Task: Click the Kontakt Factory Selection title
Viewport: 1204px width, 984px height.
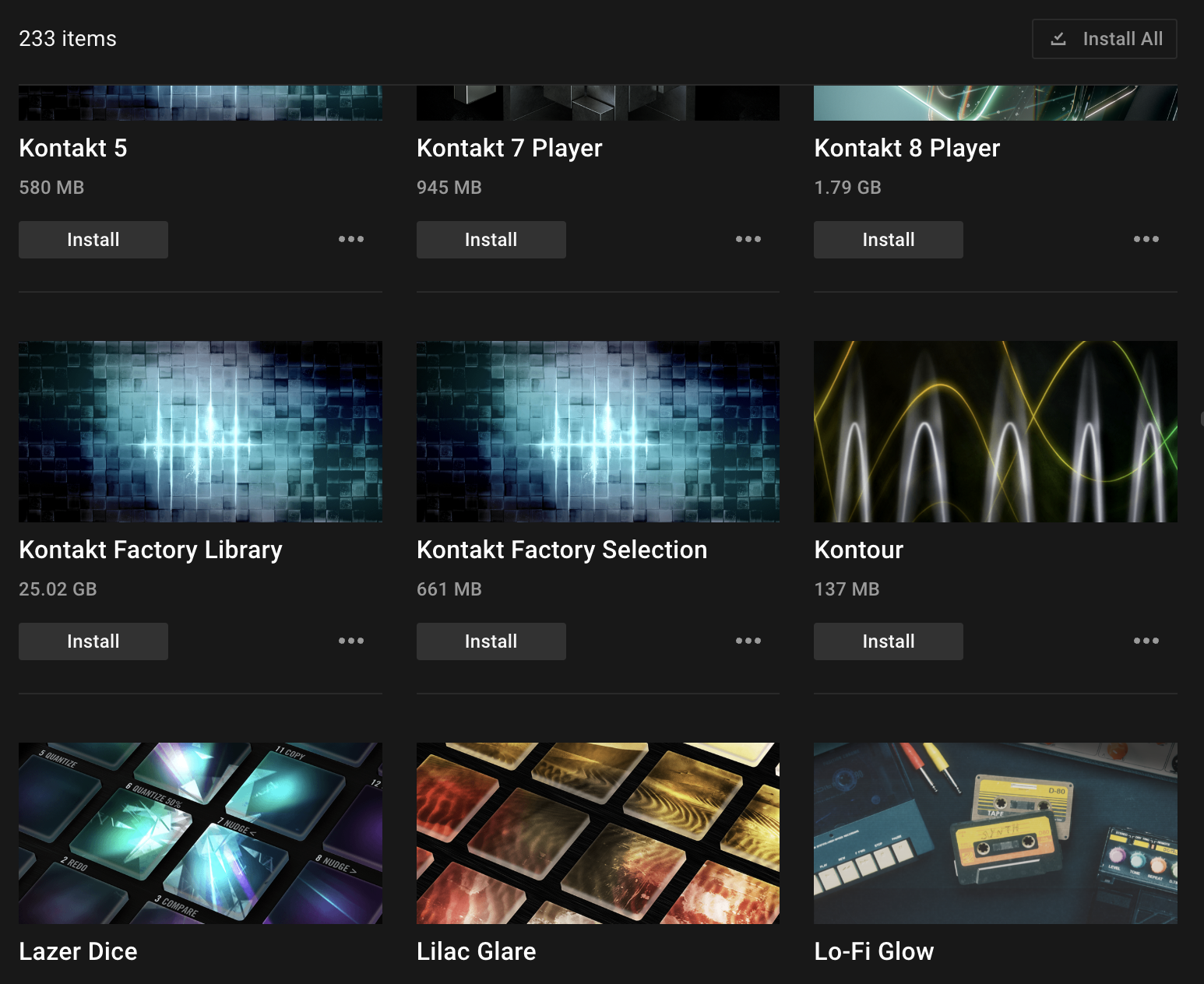Action: [562, 550]
